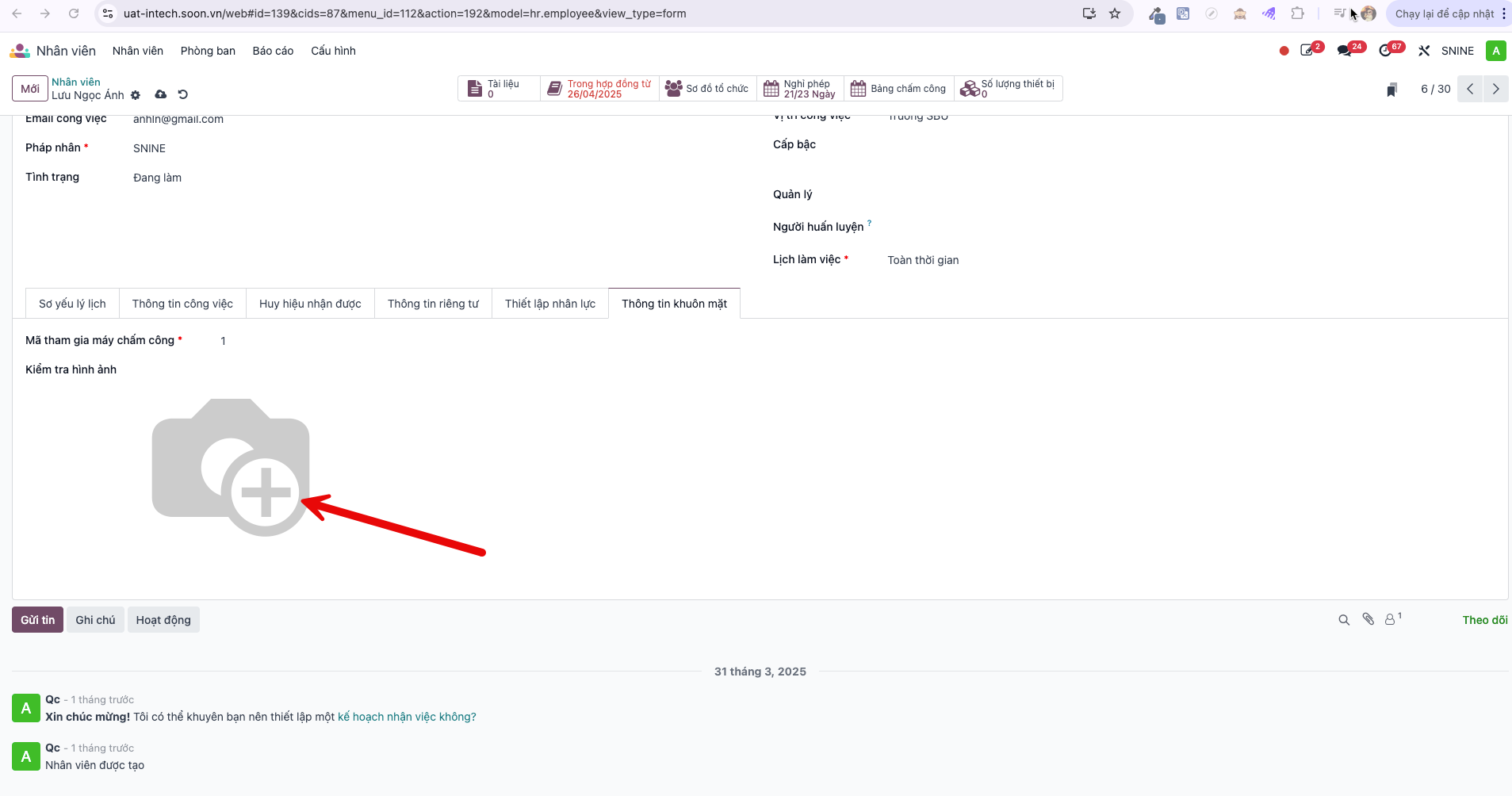Viewport: 1512px width, 796px height.
Task: Click Hoạt động button
Action: (x=163, y=620)
